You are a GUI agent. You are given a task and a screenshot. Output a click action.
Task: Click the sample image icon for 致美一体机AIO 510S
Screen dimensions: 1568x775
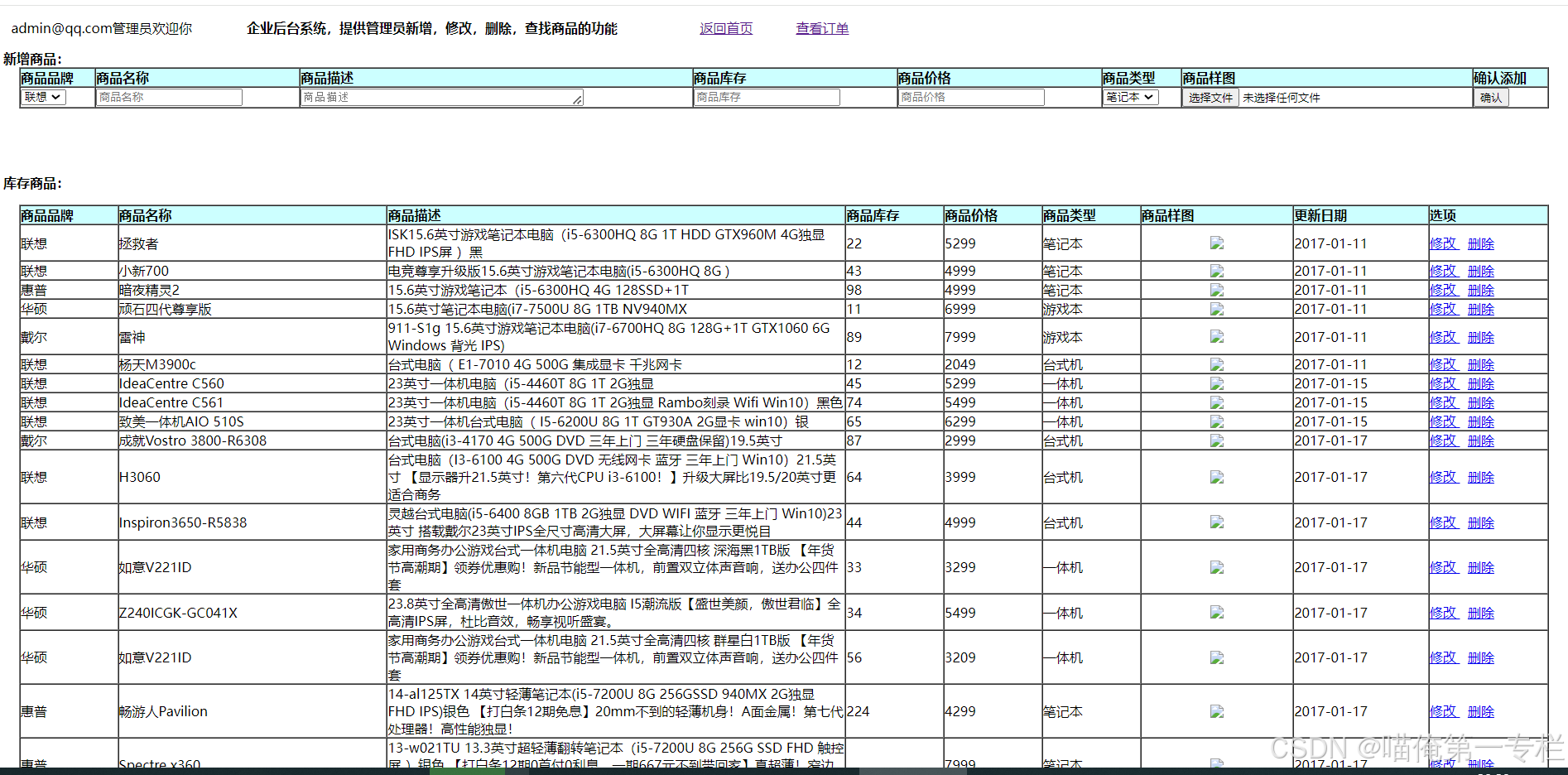(1216, 421)
